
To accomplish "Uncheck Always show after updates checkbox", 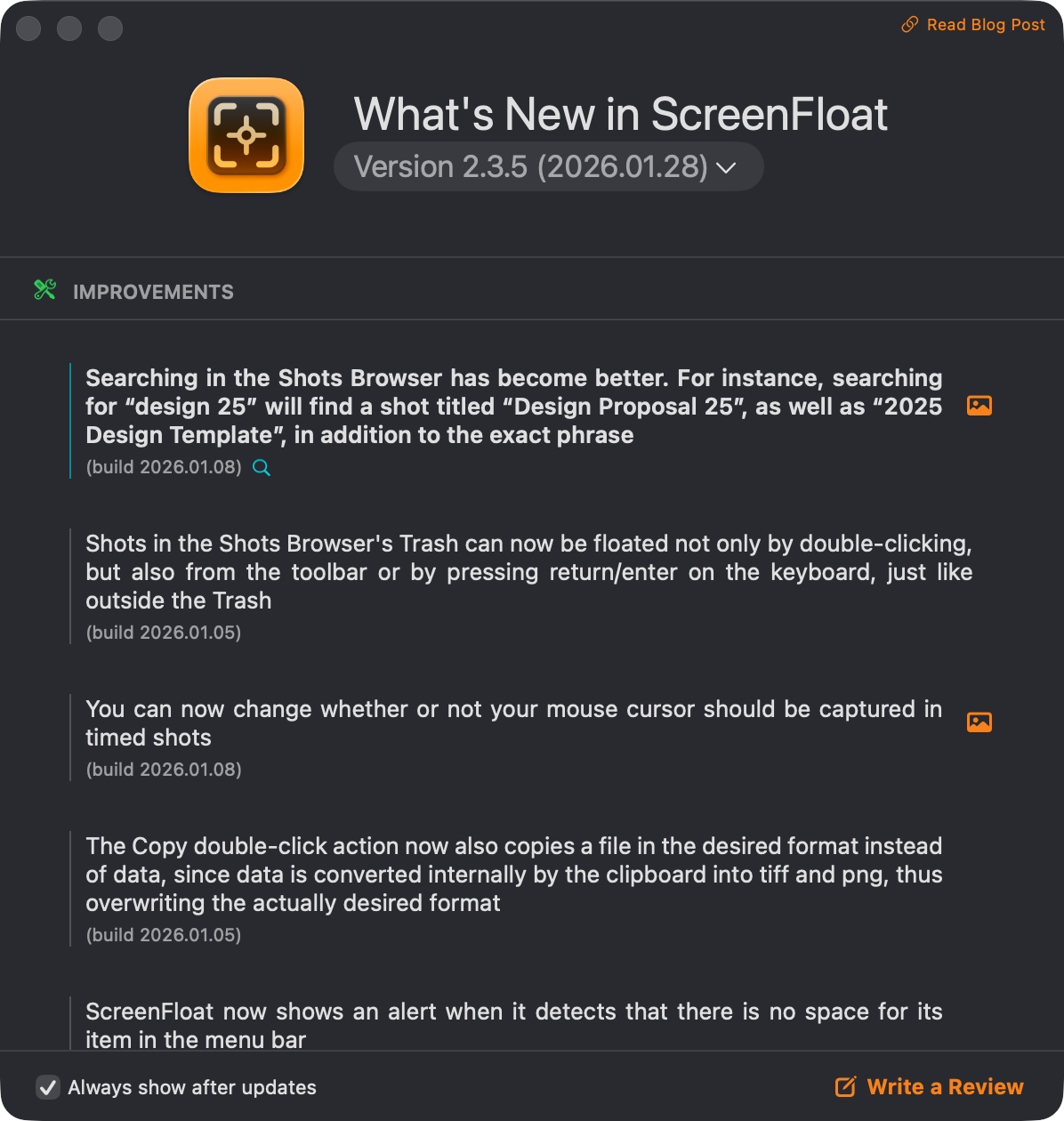I will coord(47,1086).
